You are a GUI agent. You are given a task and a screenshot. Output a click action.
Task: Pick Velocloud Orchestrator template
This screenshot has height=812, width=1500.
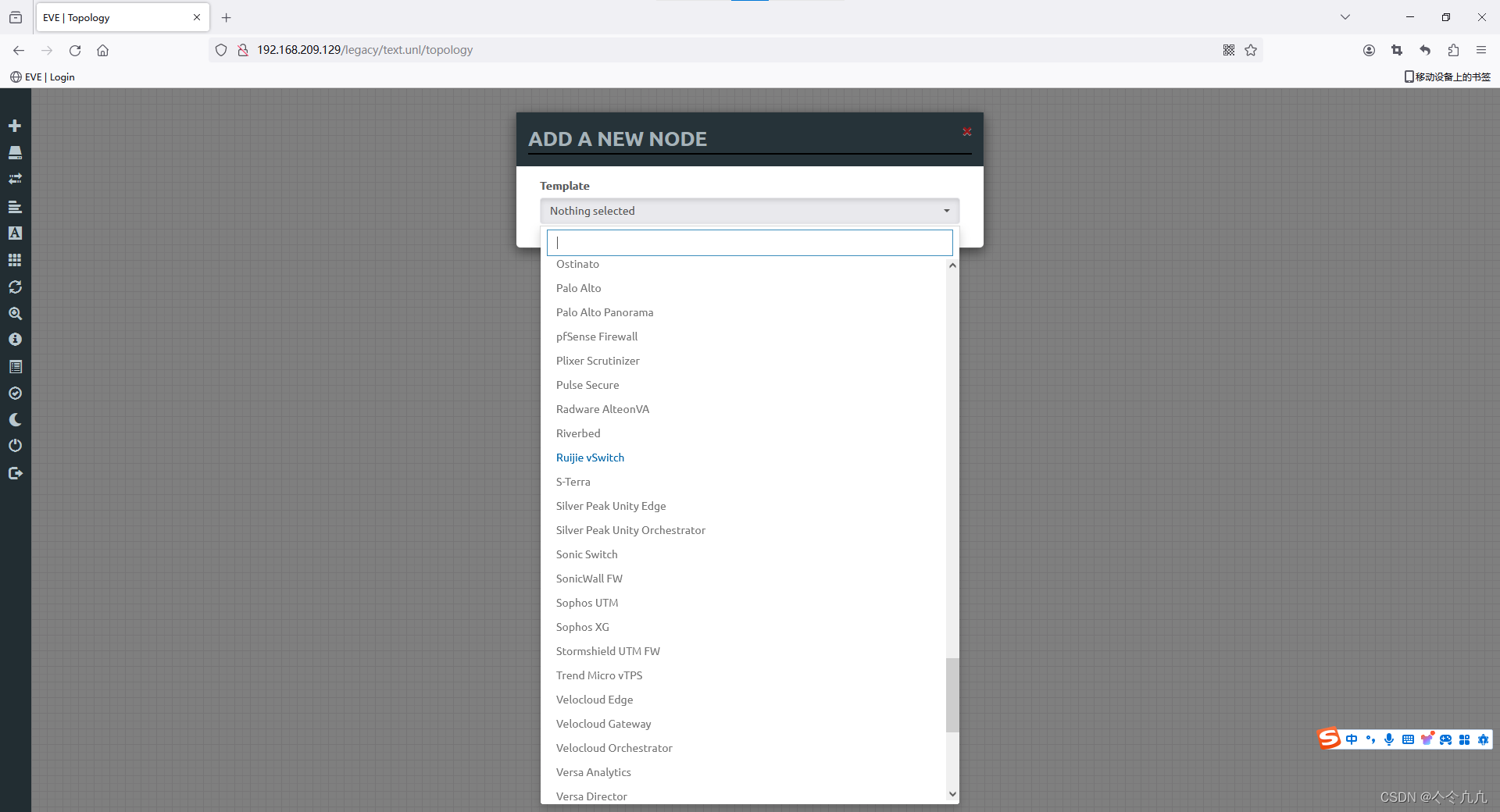pos(743,748)
